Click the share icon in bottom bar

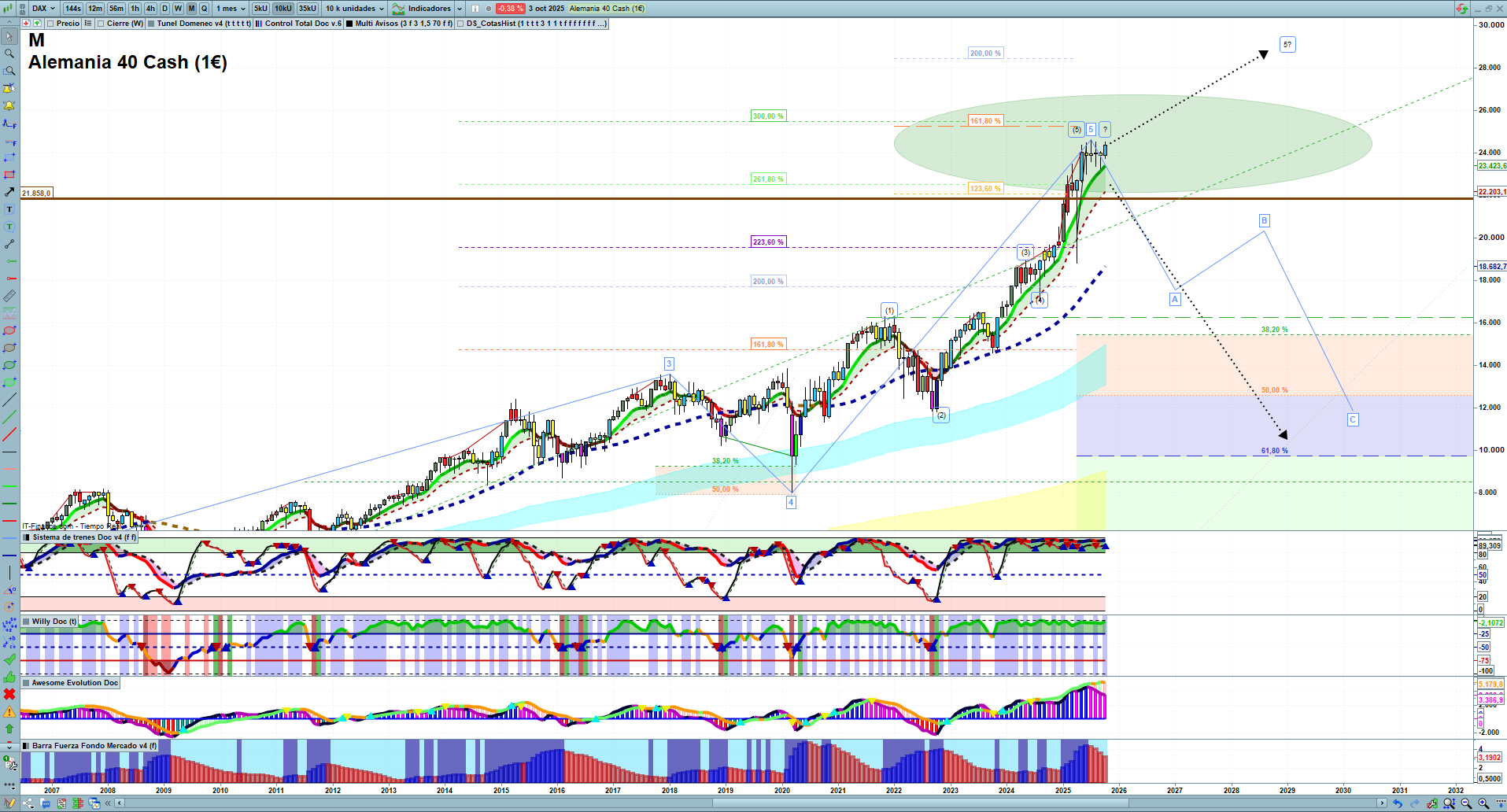28,803
